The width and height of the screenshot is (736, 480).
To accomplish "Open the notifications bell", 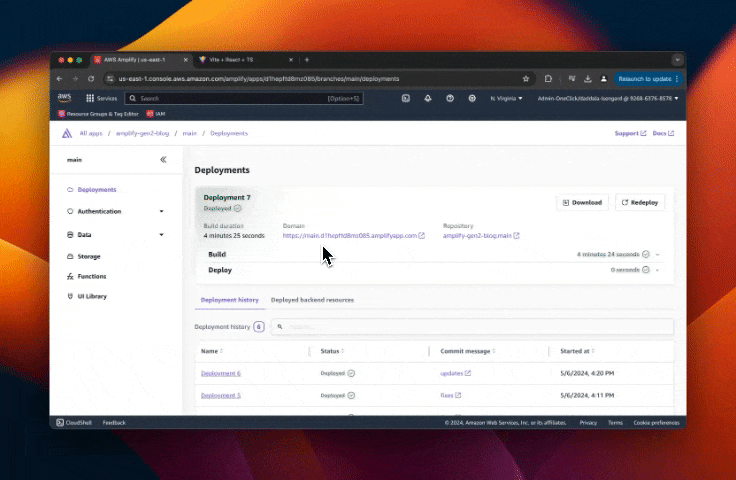I will [x=428, y=98].
